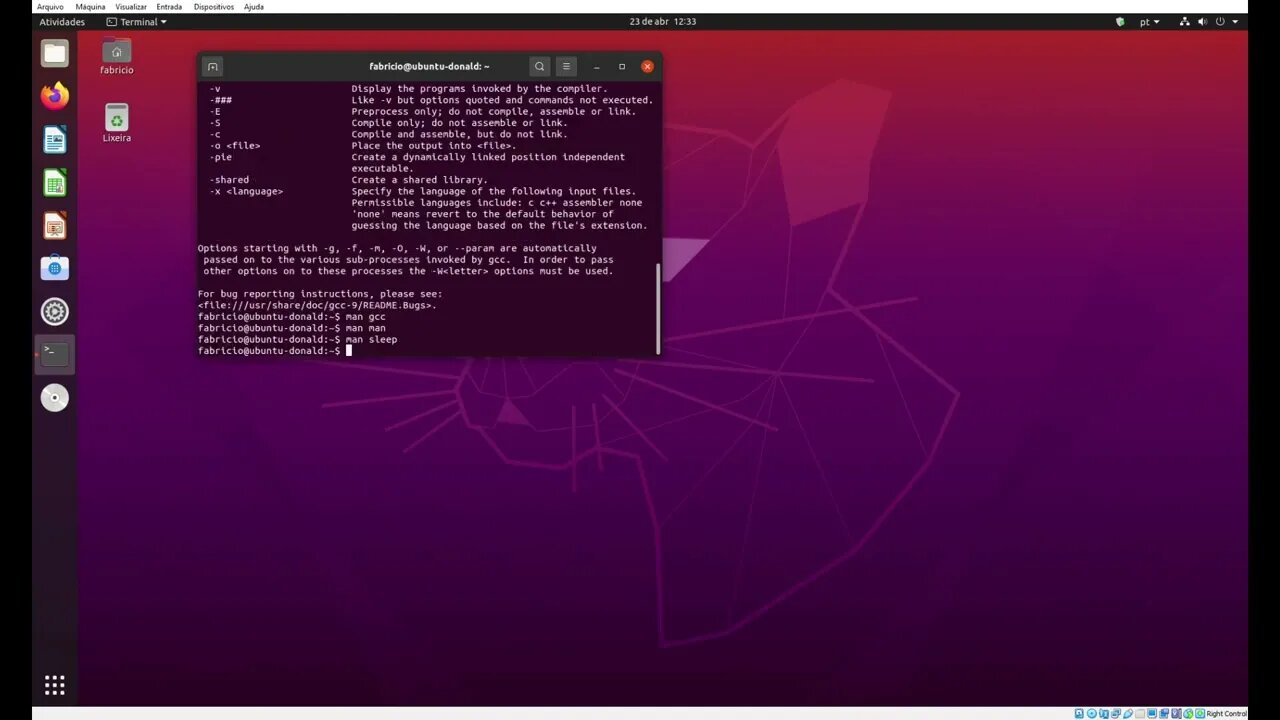Expand the system menu arrow
1280x720 pixels.
(1236, 21)
